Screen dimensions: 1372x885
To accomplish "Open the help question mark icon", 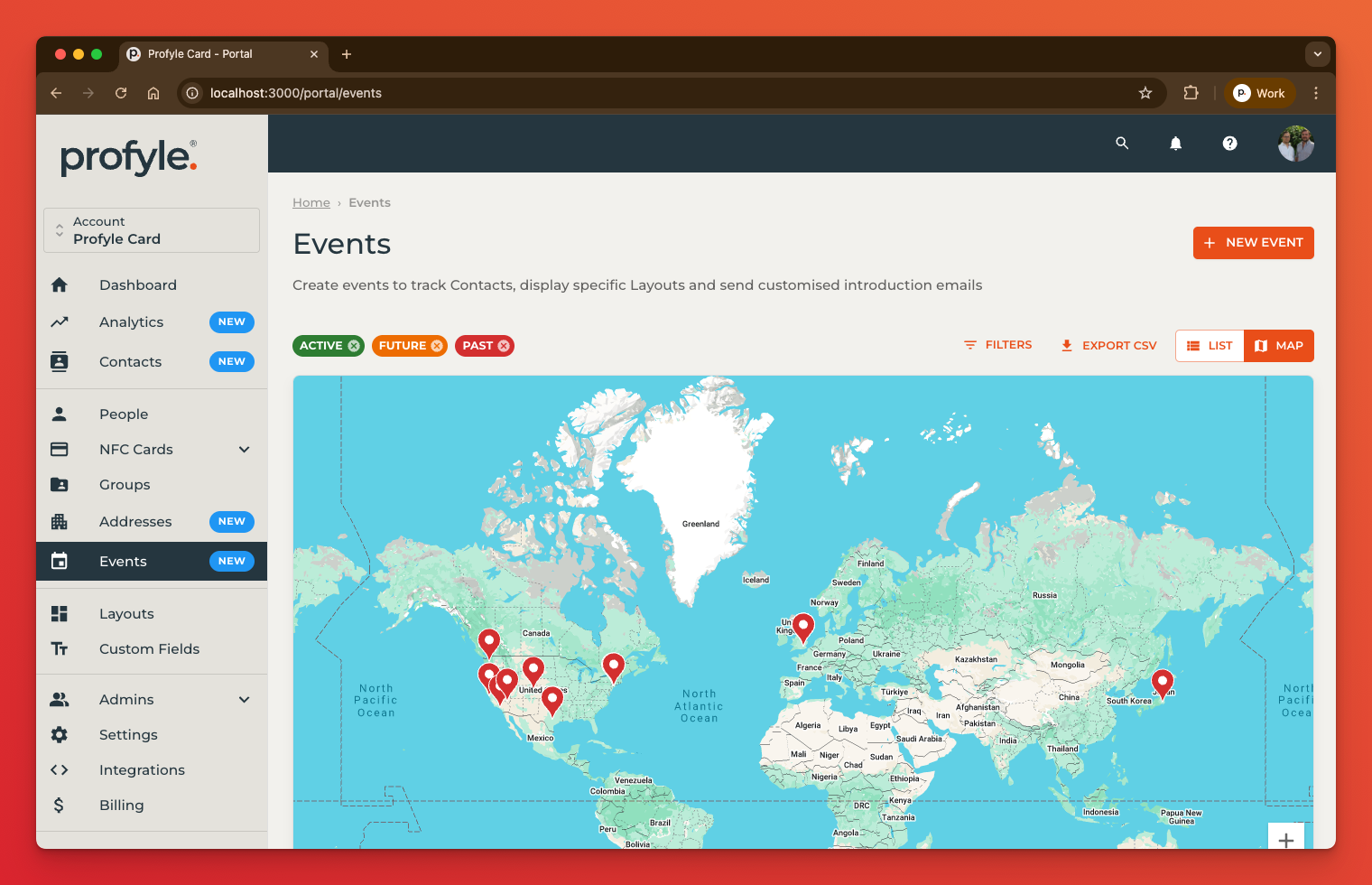I will click(x=1229, y=143).
